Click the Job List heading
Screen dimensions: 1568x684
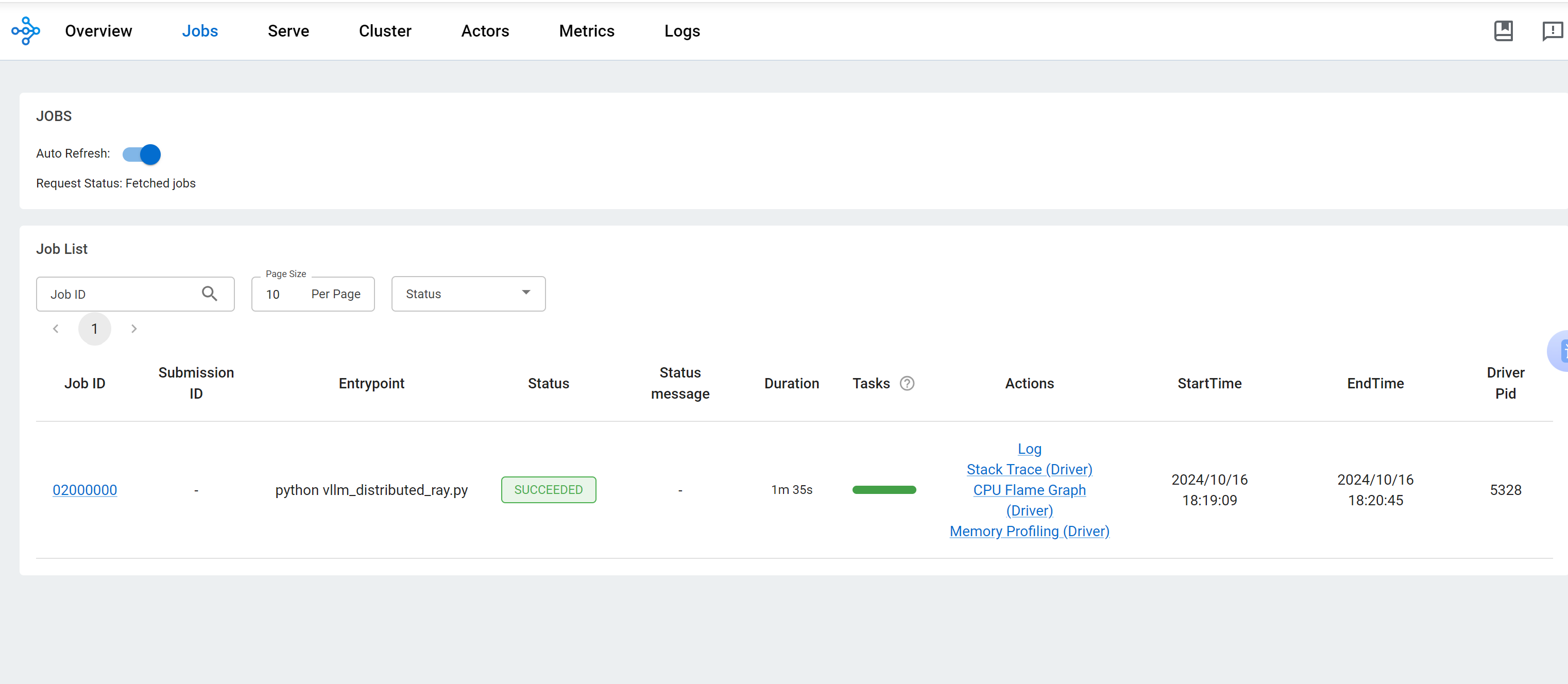pyautogui.click(x=62, y=249)
